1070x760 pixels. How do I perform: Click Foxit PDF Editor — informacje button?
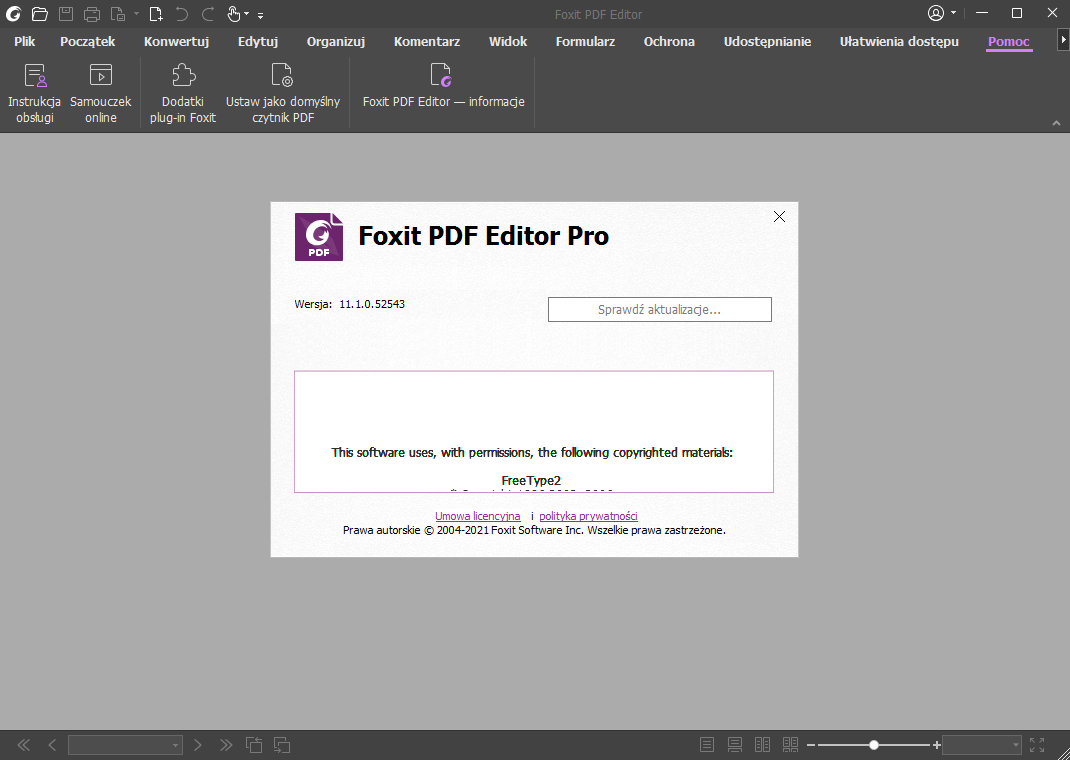(444, 87)
